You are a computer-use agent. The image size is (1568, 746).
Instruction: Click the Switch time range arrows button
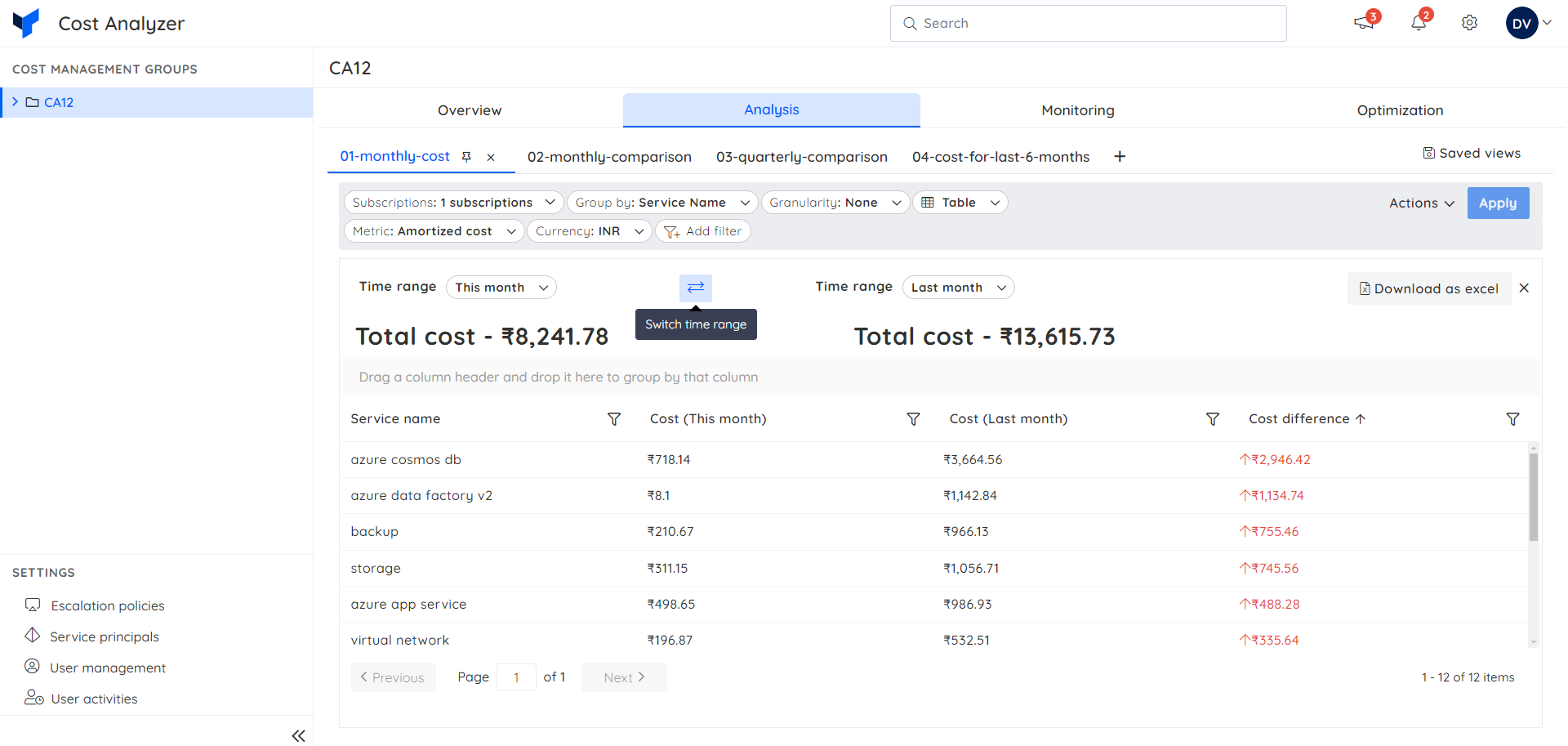click(x=696, y=288)
